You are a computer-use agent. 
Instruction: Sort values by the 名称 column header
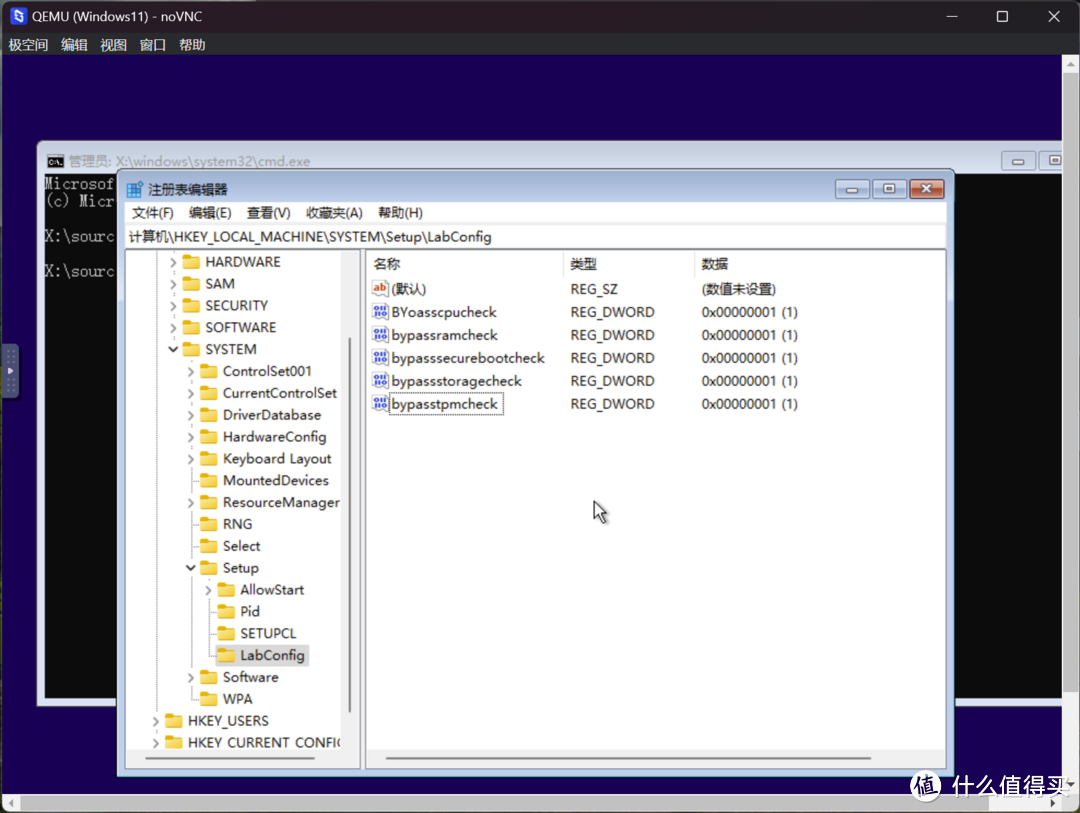point(387,264)
